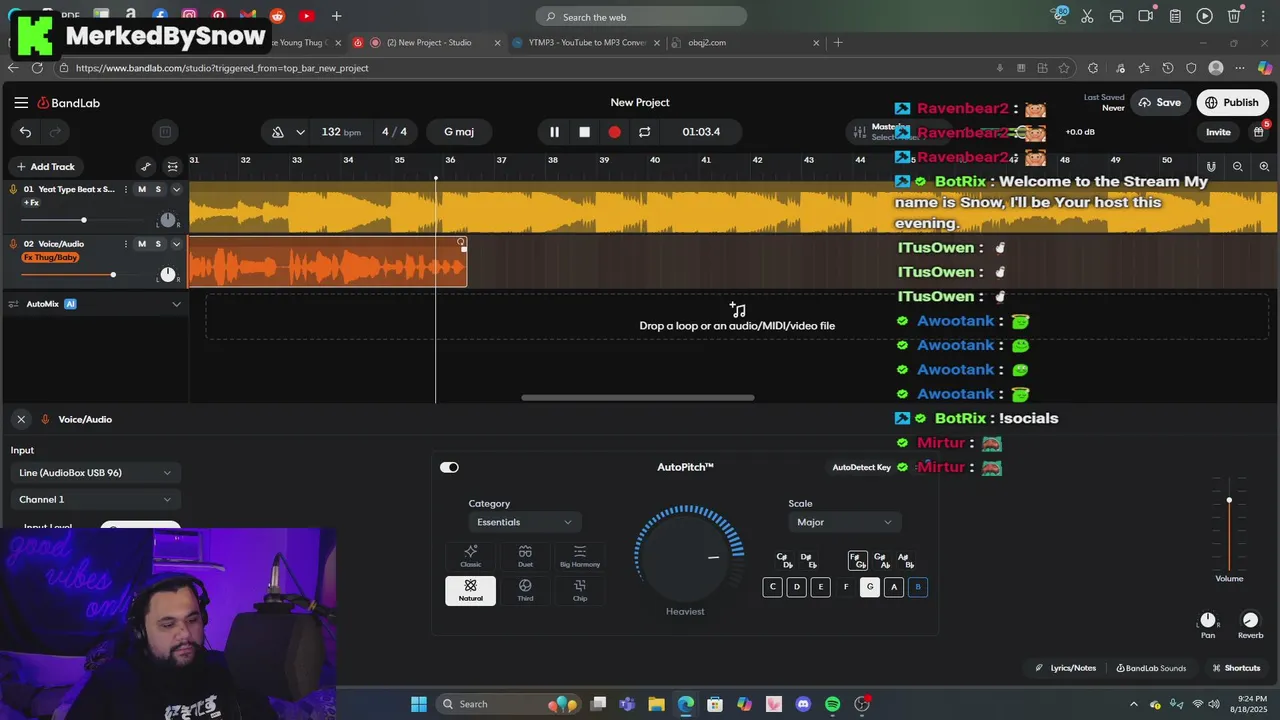Select the Natural AutoPitch preset

click(470, 590)
